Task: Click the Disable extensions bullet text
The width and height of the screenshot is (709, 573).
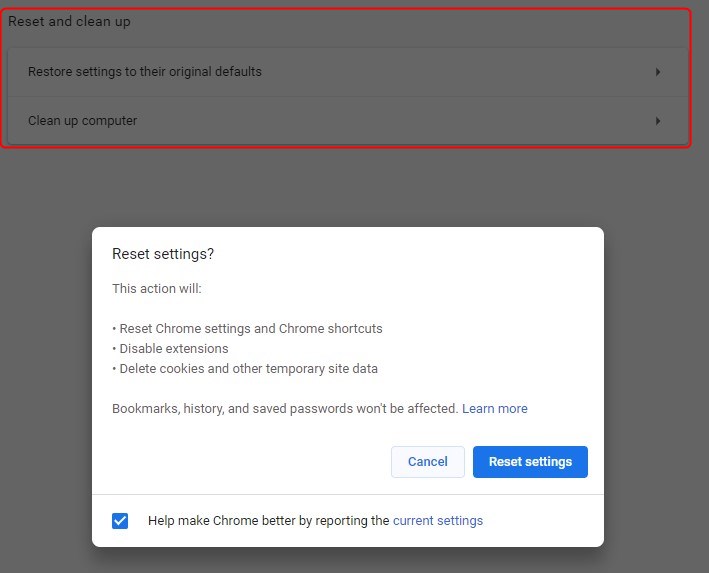Action: click(x=174, y=349)
